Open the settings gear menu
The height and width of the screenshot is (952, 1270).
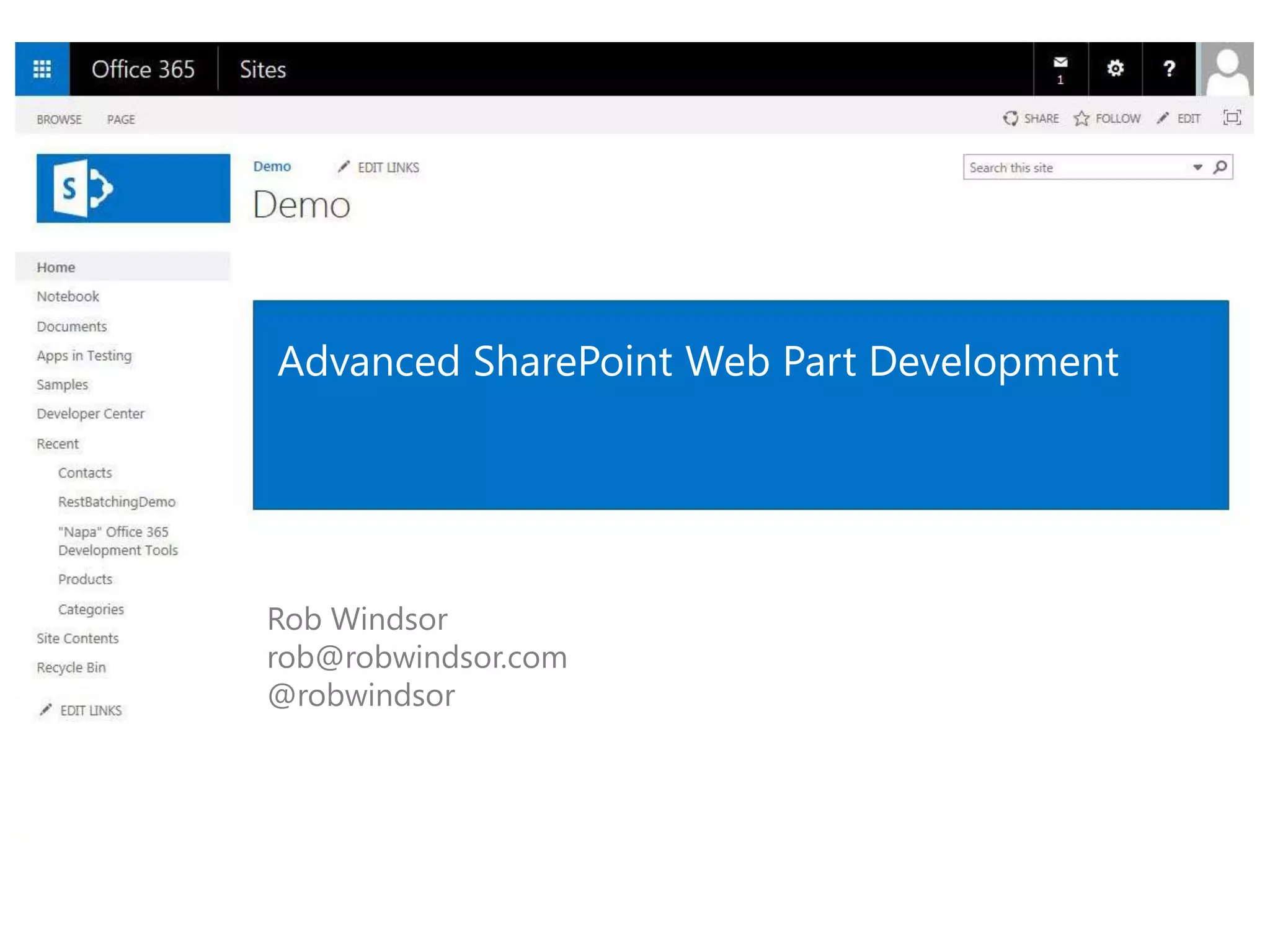pyautogui.click(x=1115, y=68)
